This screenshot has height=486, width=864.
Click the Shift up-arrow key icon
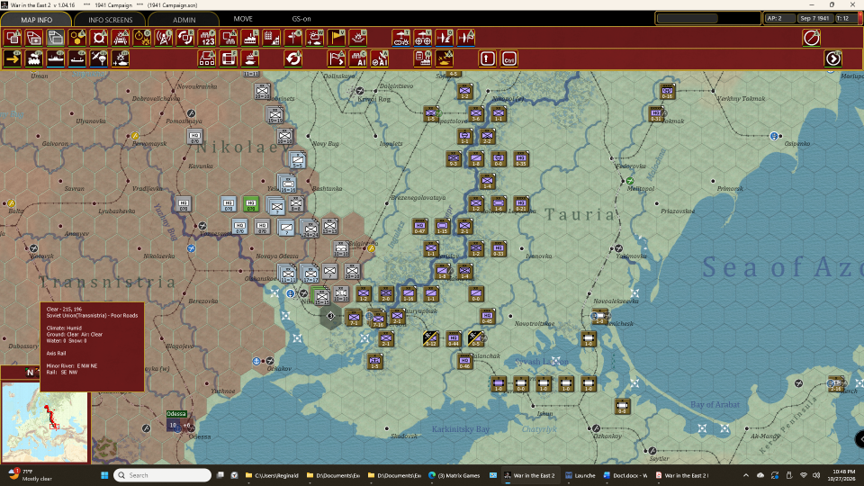click(487, 58)
